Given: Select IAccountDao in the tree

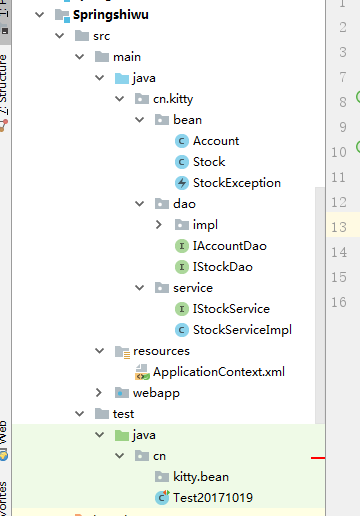Looking at the screenshot, I should (230, 246).
